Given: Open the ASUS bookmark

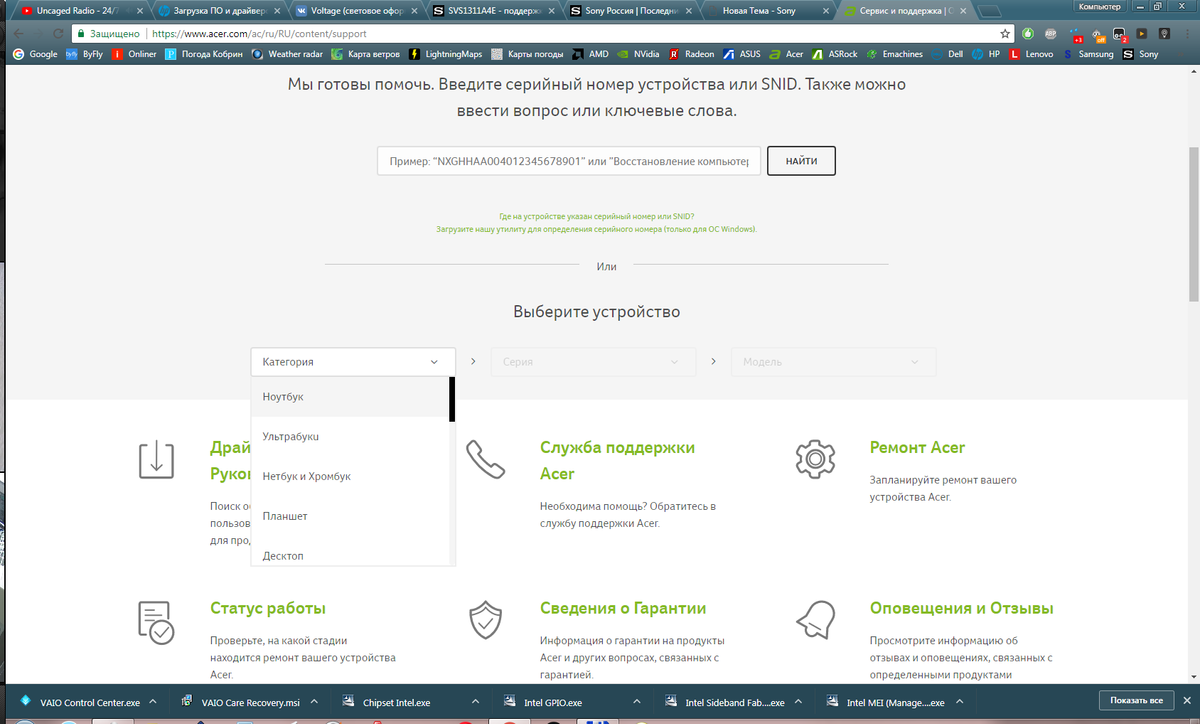Looking at the screenshot, I should pos(742,54).
